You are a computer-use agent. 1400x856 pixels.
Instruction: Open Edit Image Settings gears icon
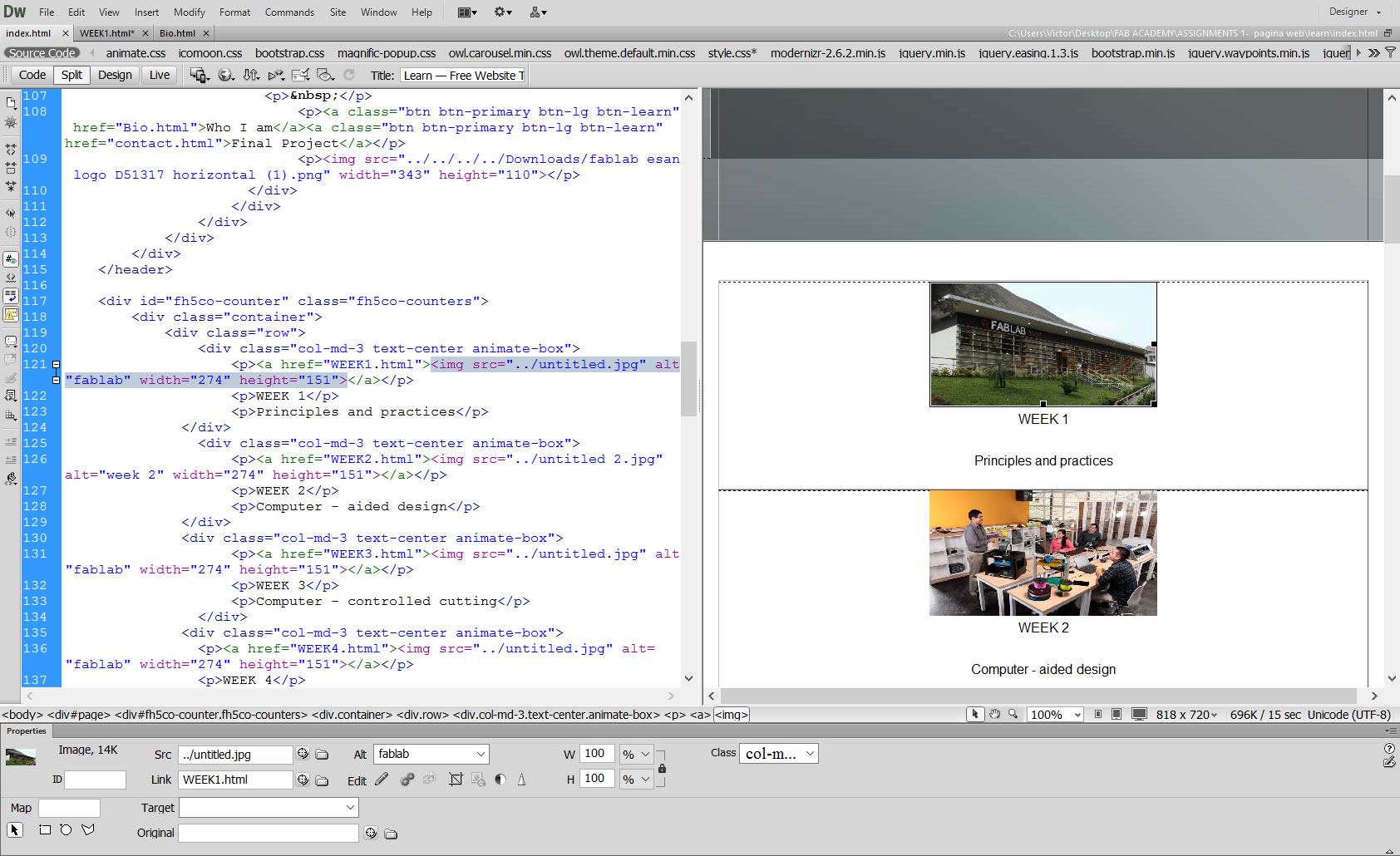(x=407, y=780)
